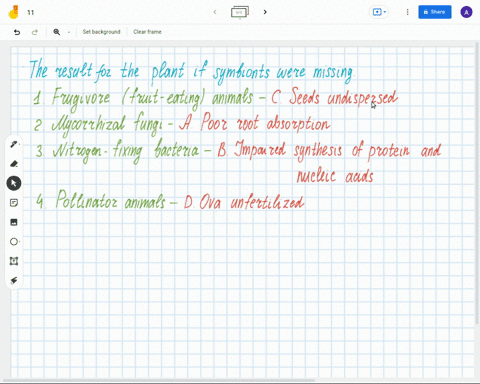The height and width of the screenshot is (384, 480).
Task: Go to the previous frame arrow
Action: point(215,12)
